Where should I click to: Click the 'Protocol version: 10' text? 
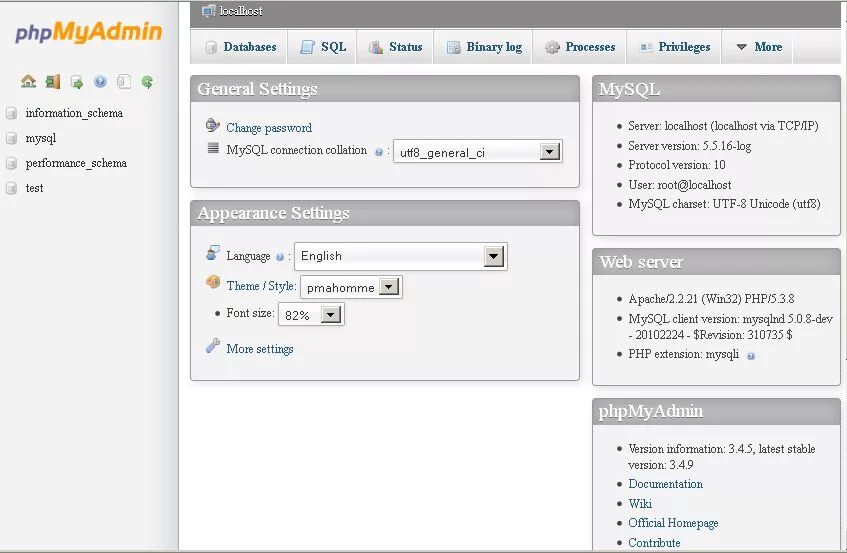(x=676, y=165)
